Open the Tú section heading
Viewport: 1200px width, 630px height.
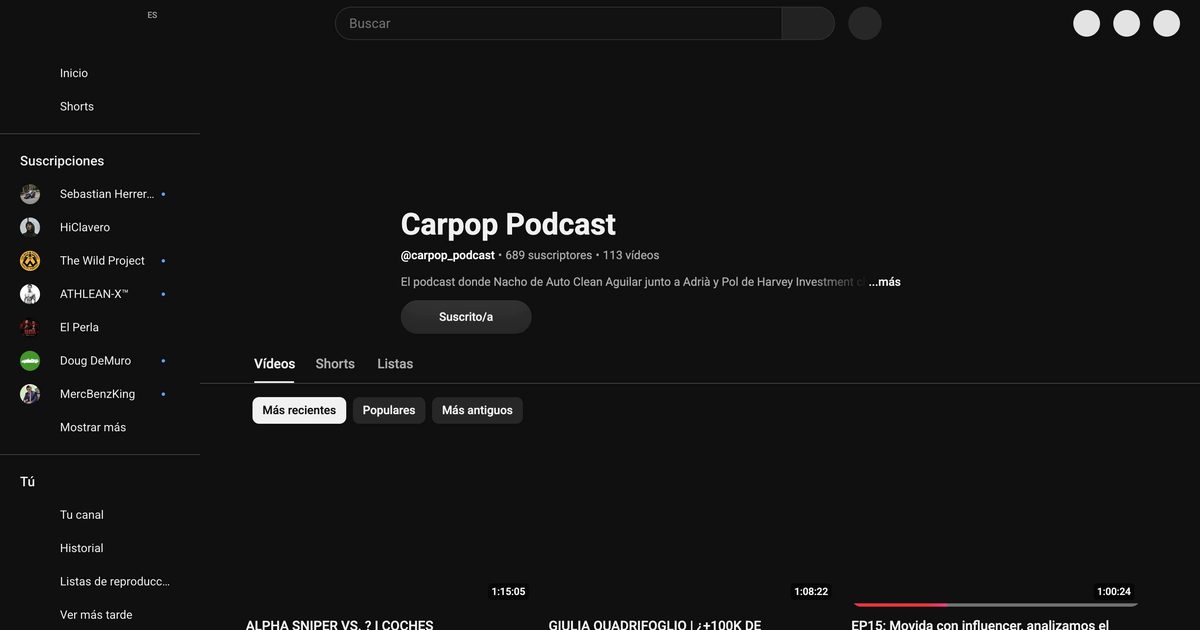click(28, 482)
